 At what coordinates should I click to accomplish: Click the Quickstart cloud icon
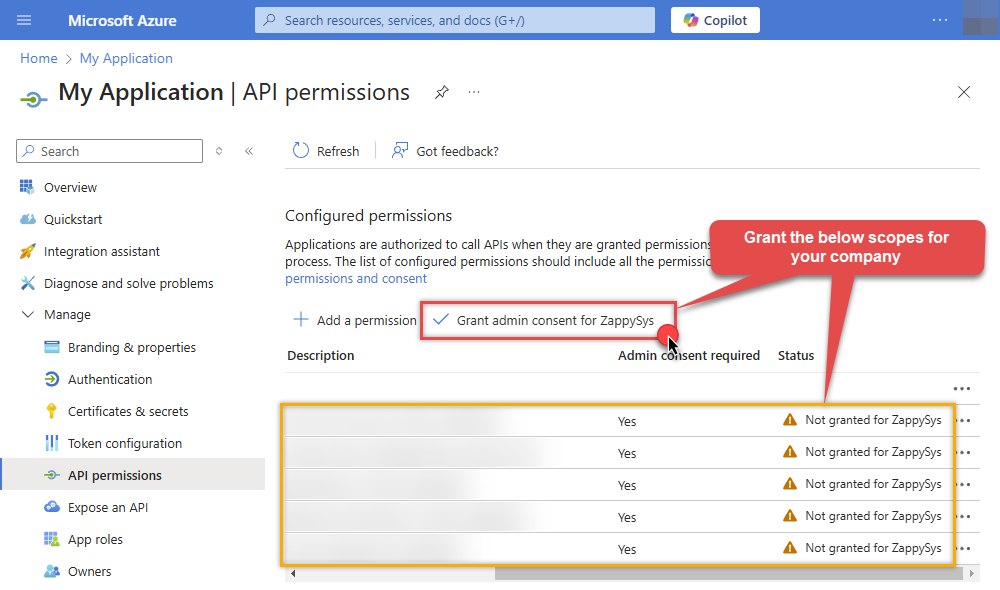27,219
